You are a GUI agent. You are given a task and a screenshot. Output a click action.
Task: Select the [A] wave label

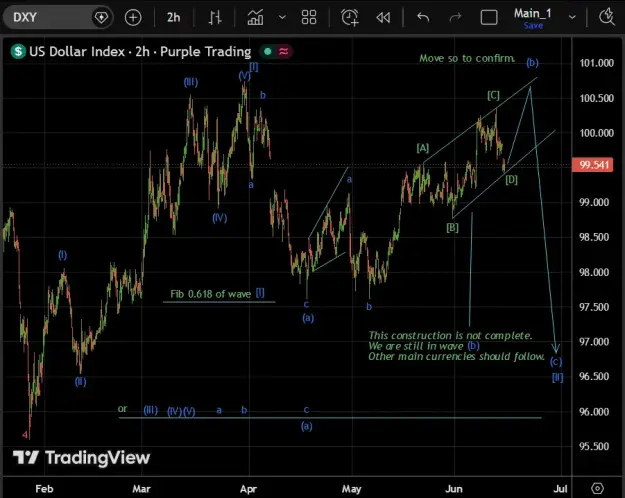(x=423, y=148)
